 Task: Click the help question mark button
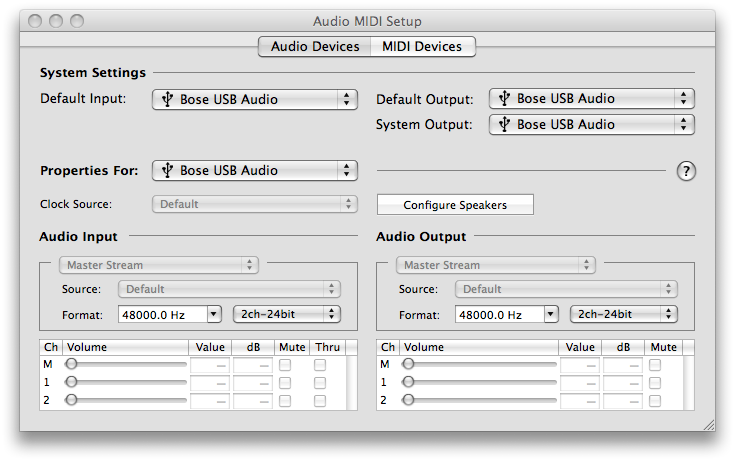[x=686, y=171]
